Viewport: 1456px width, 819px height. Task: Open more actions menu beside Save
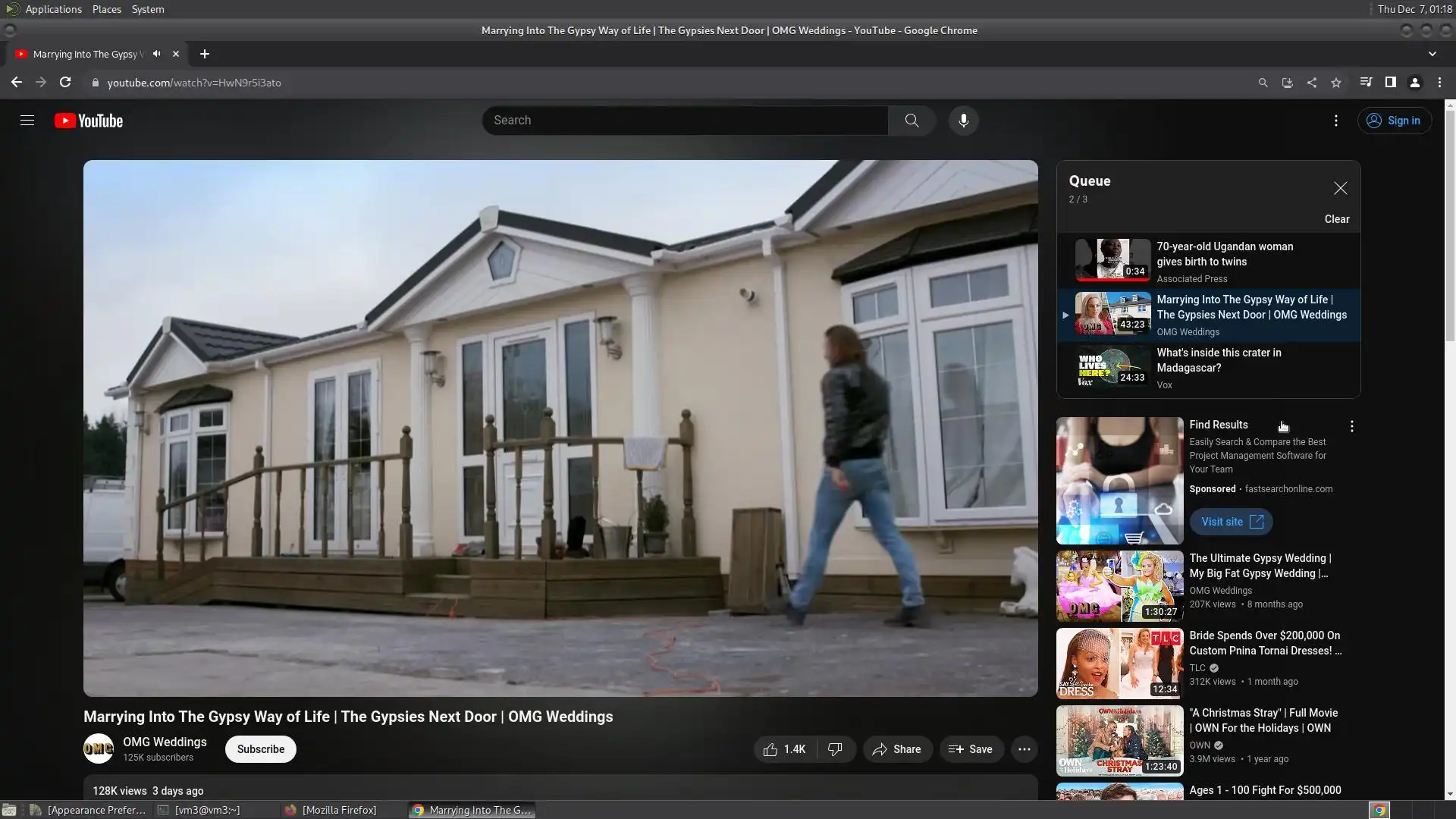(x=1024, y=749)
